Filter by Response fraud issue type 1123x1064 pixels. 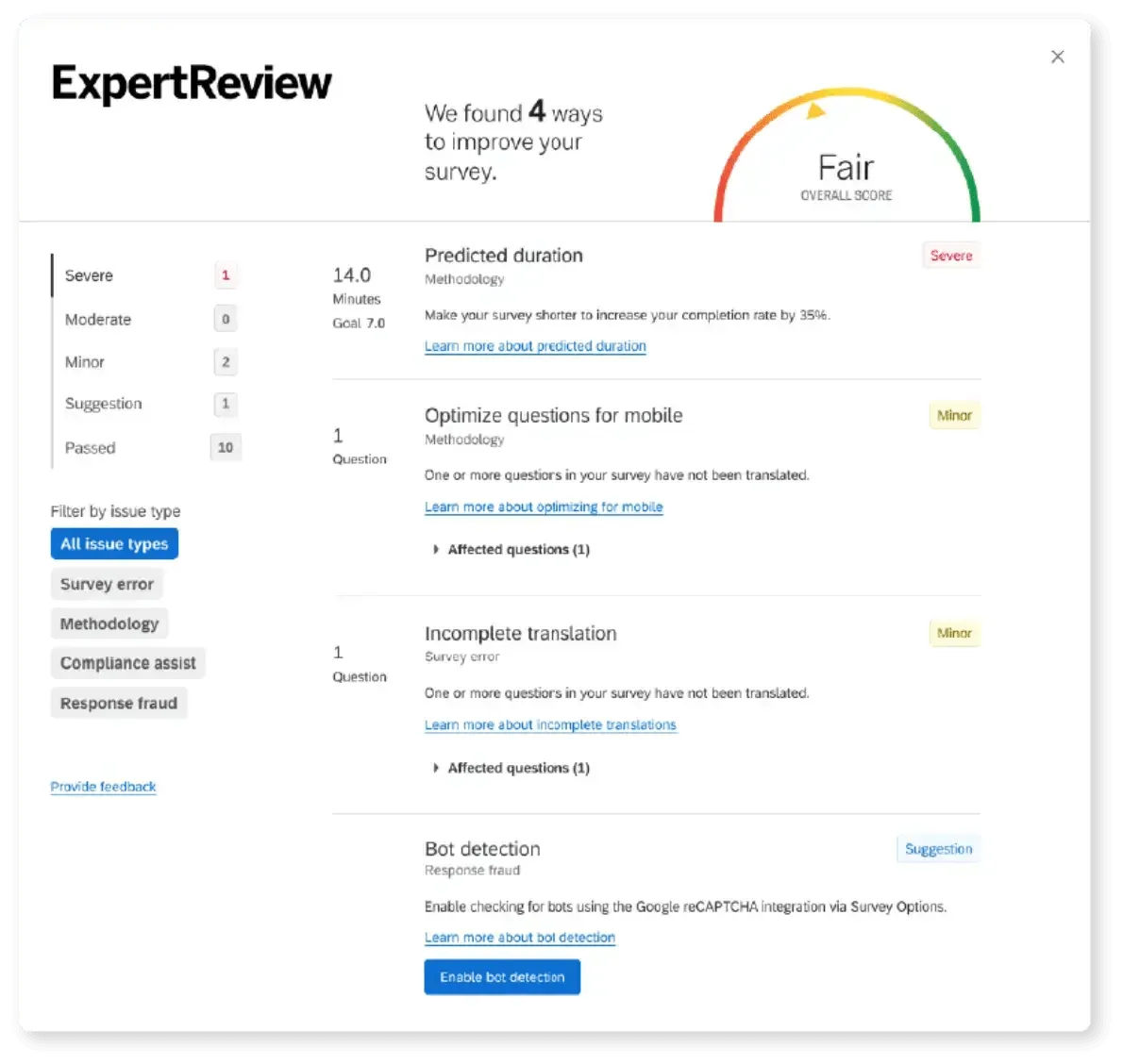click(118, 703)
